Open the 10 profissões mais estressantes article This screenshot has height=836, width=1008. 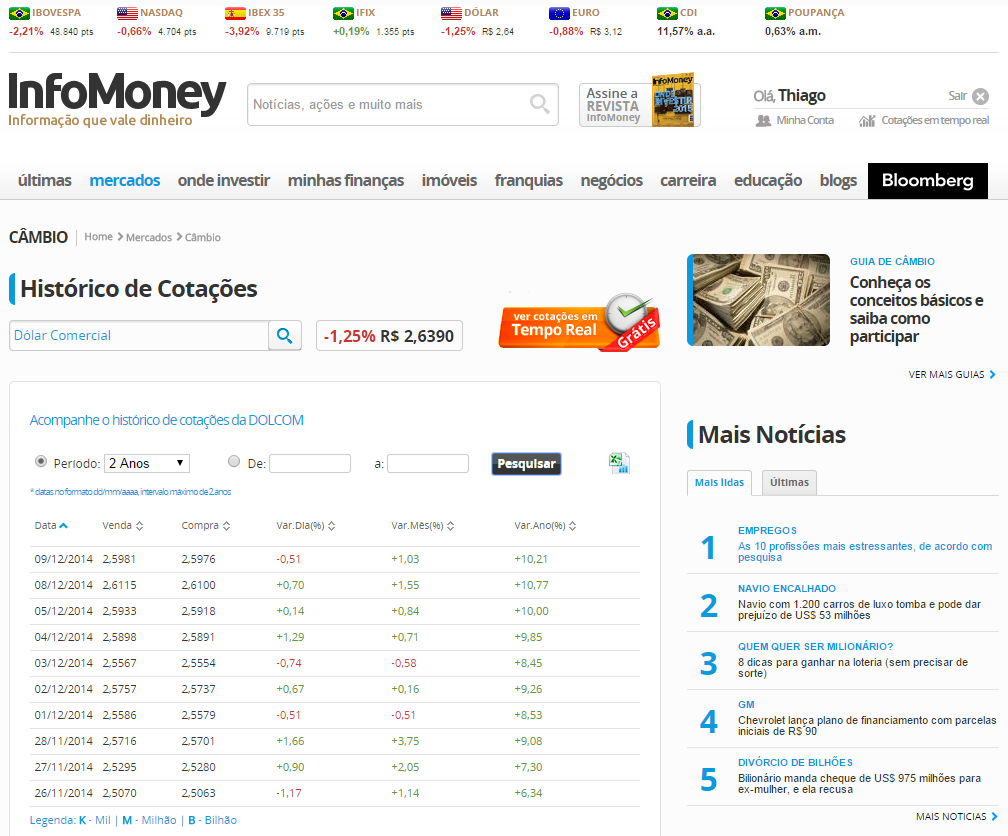(x=865, y=551)
